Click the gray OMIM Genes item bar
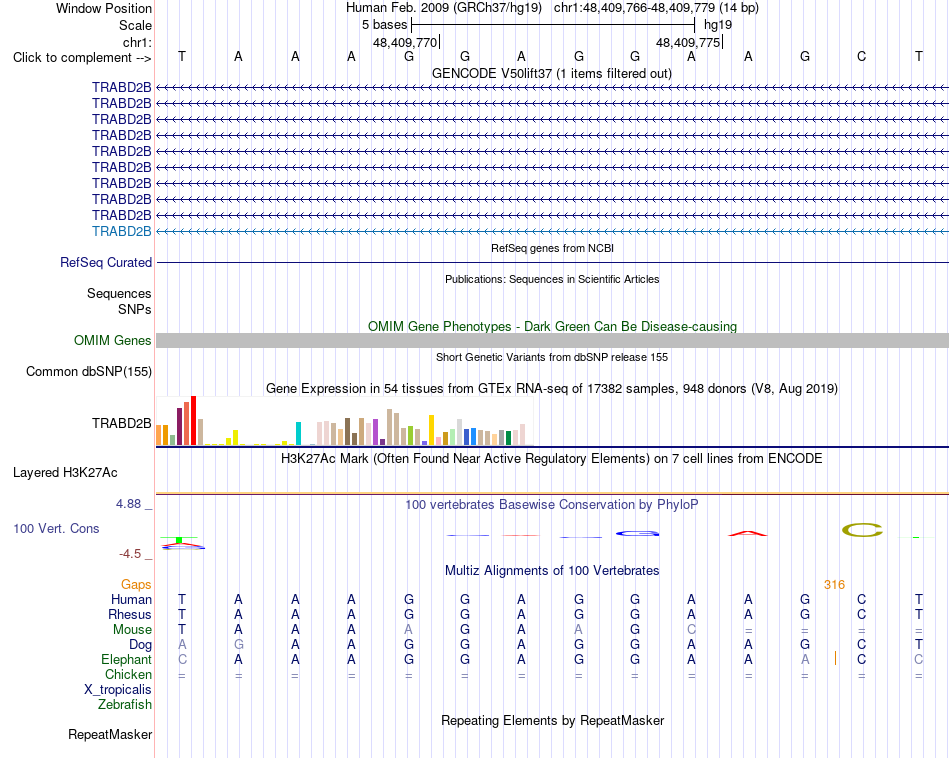Image resolution: width=950 pixels, height=758 pixels. 552,341
